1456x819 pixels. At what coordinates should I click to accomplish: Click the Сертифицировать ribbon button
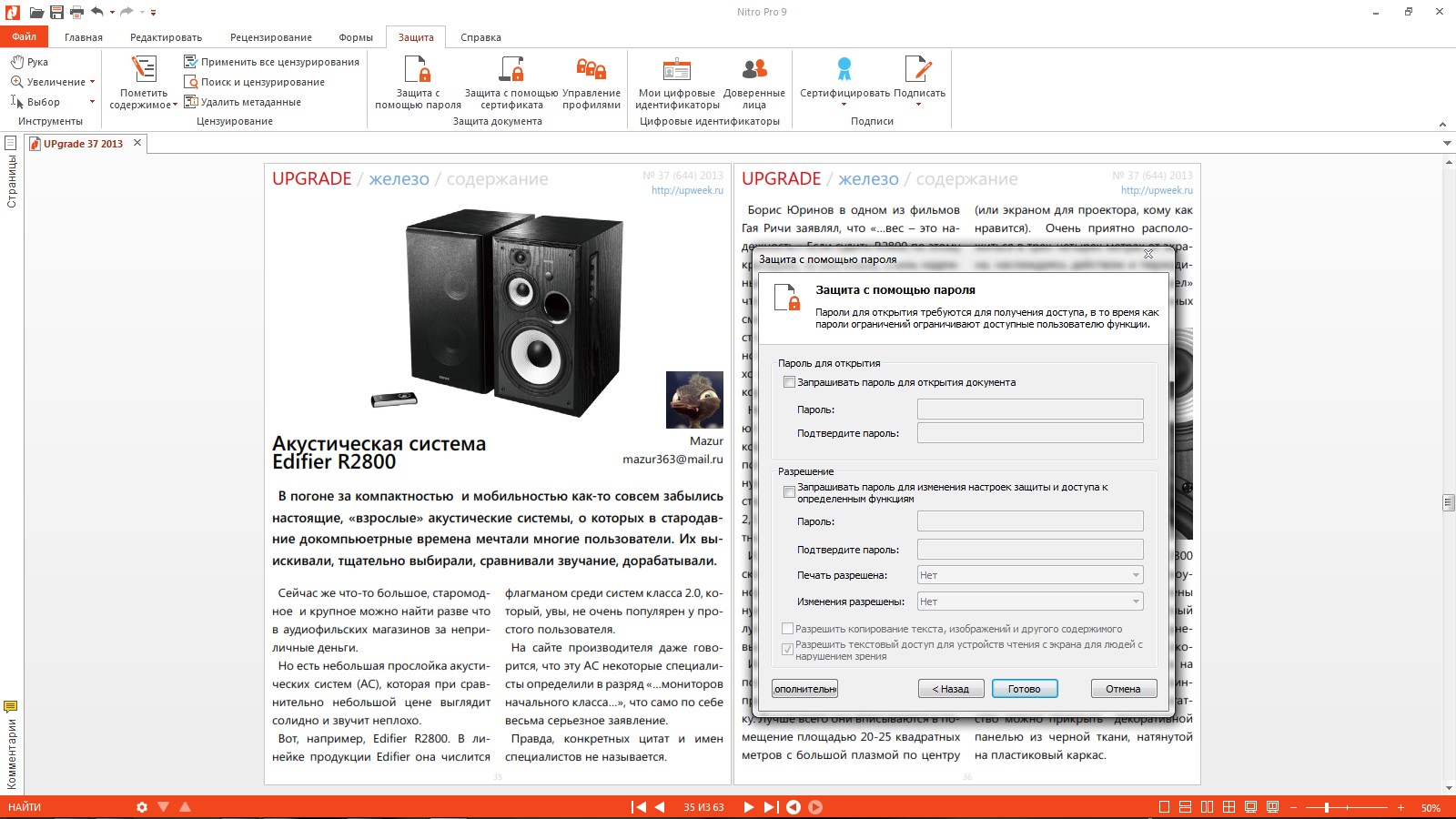[x=844, y=82]
